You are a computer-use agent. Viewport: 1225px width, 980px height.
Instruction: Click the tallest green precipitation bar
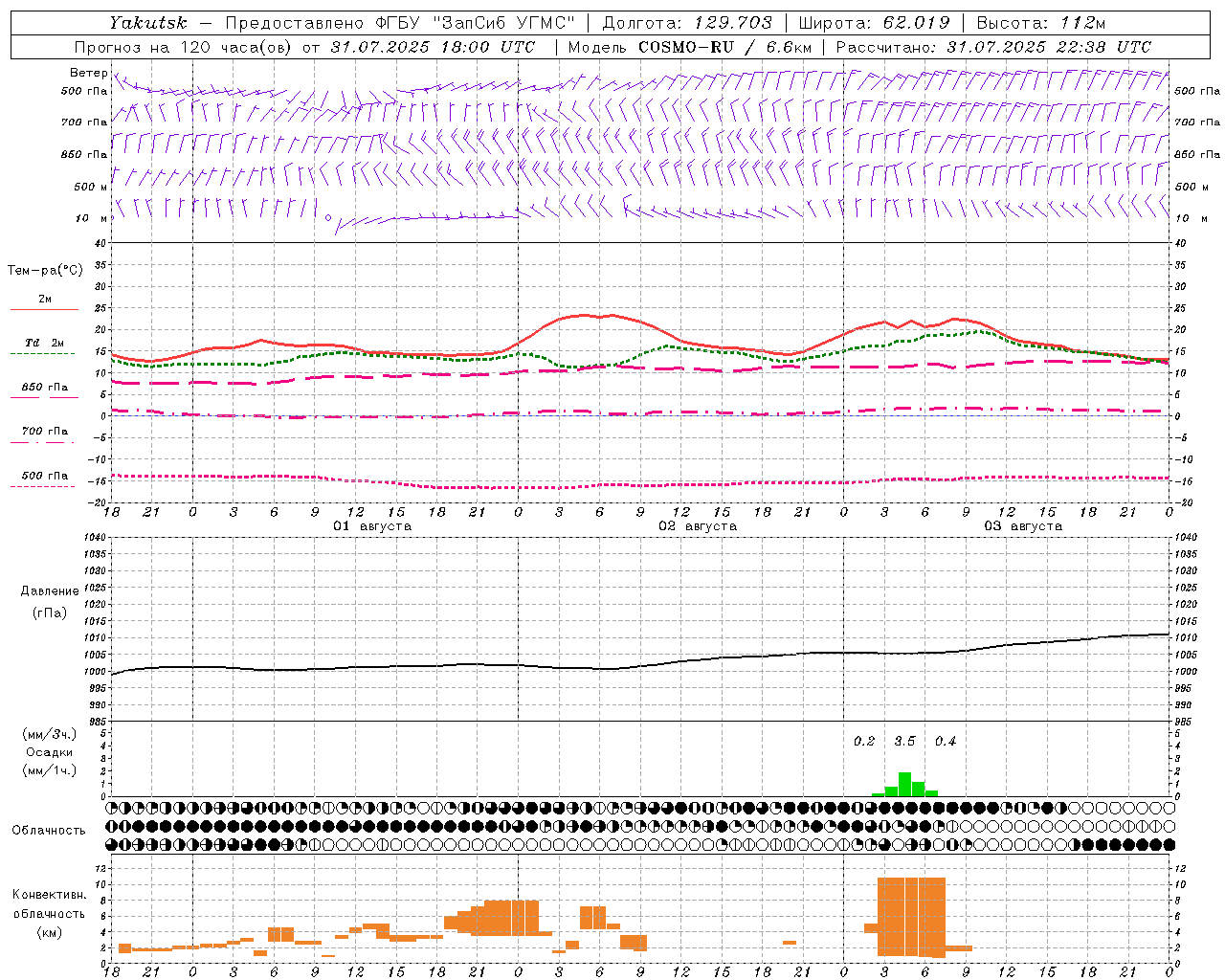coord(904,785)
